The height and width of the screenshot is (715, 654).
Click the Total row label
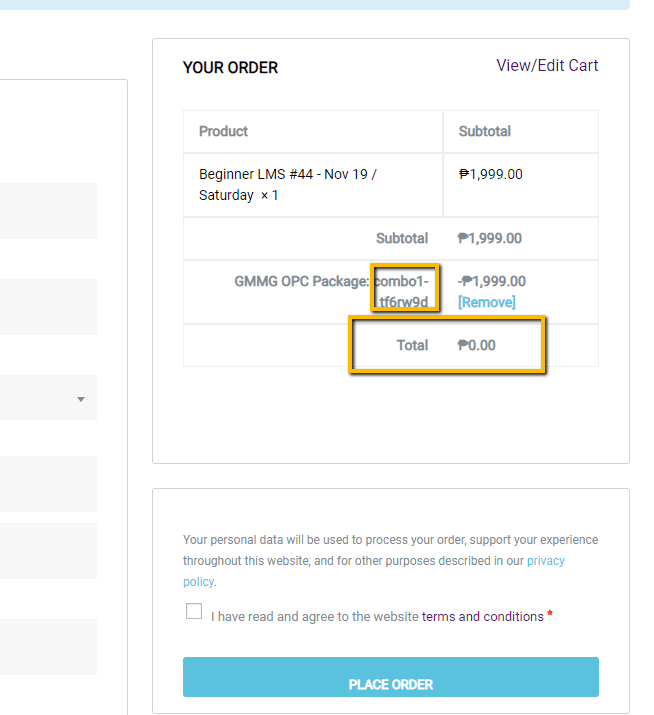[411, 345]
